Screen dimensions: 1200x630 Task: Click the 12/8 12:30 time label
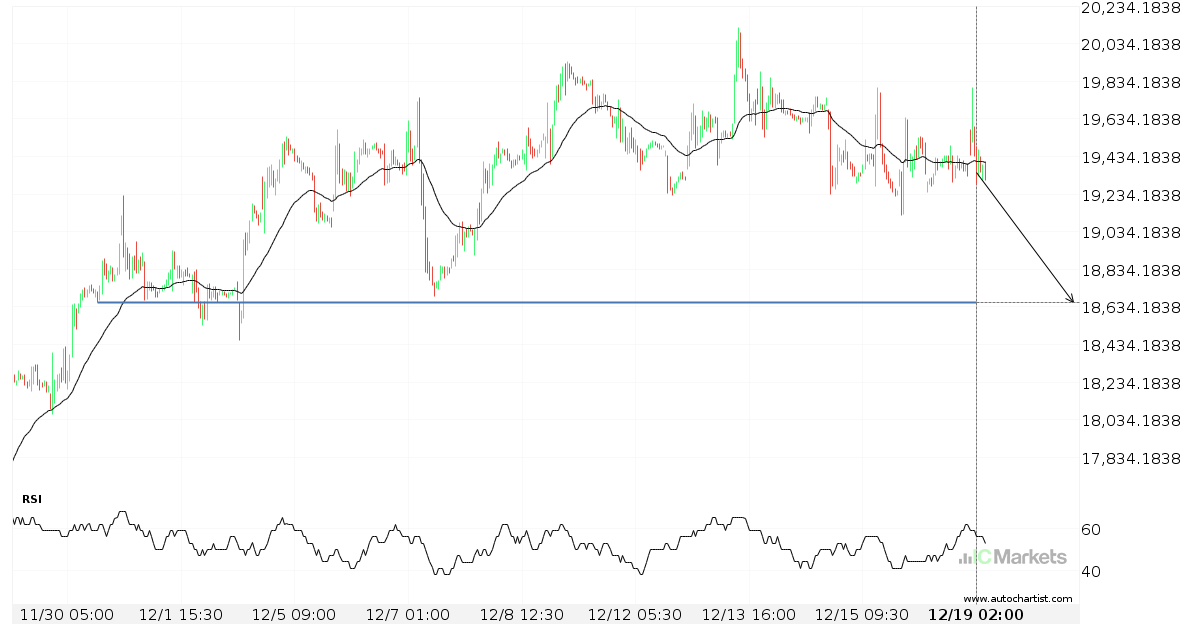(522, 614)
